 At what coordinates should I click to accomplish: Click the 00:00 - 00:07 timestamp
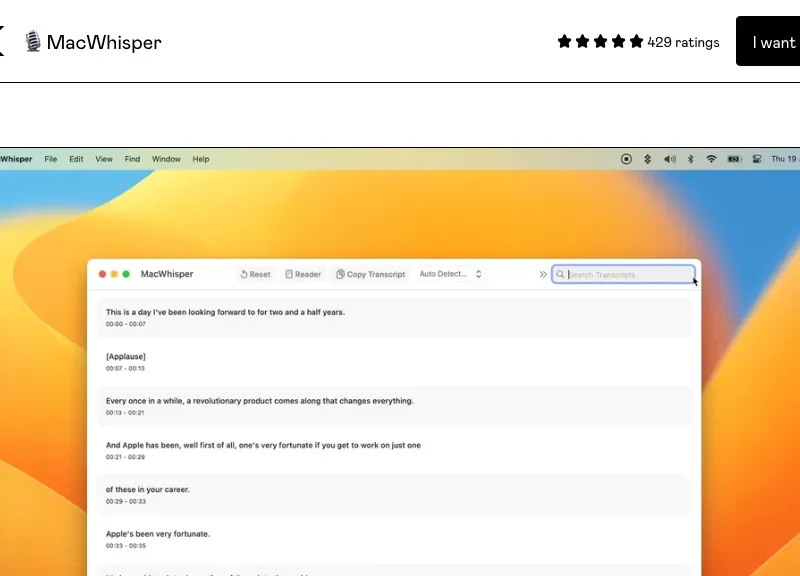coord(126,324)
